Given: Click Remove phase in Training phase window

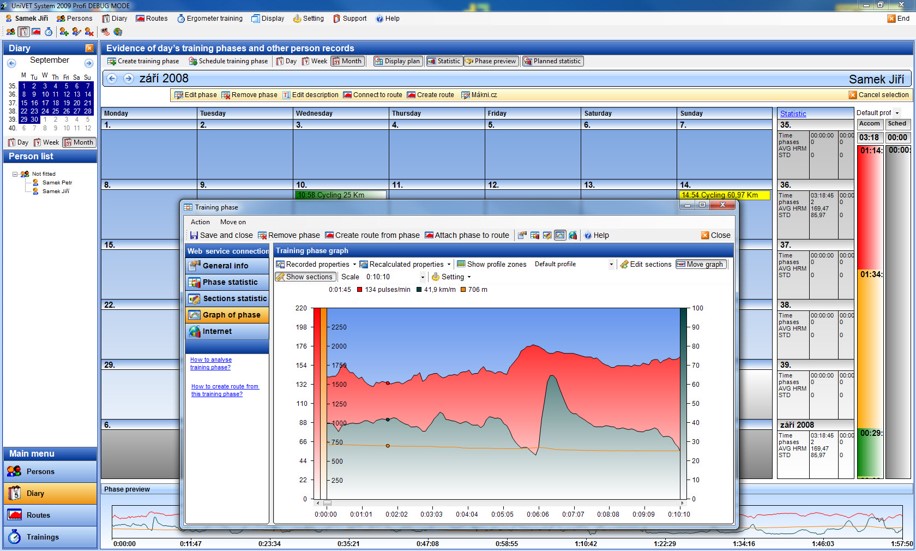Looking at the screenshot, I should coord(289,235).
